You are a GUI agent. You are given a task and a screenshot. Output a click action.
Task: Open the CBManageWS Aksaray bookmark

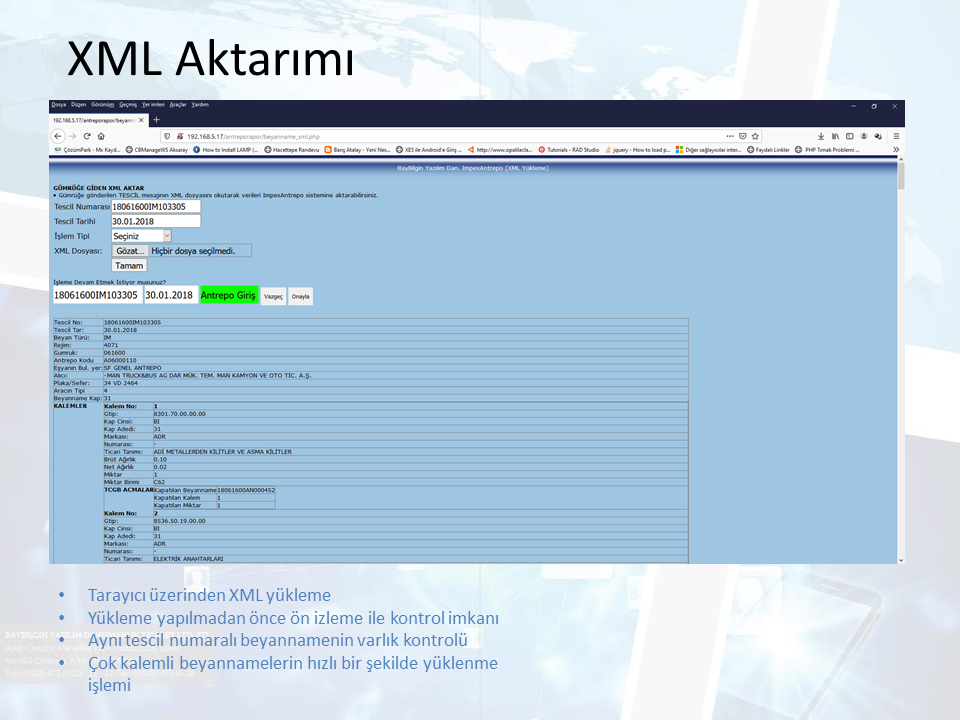(157, 149)
